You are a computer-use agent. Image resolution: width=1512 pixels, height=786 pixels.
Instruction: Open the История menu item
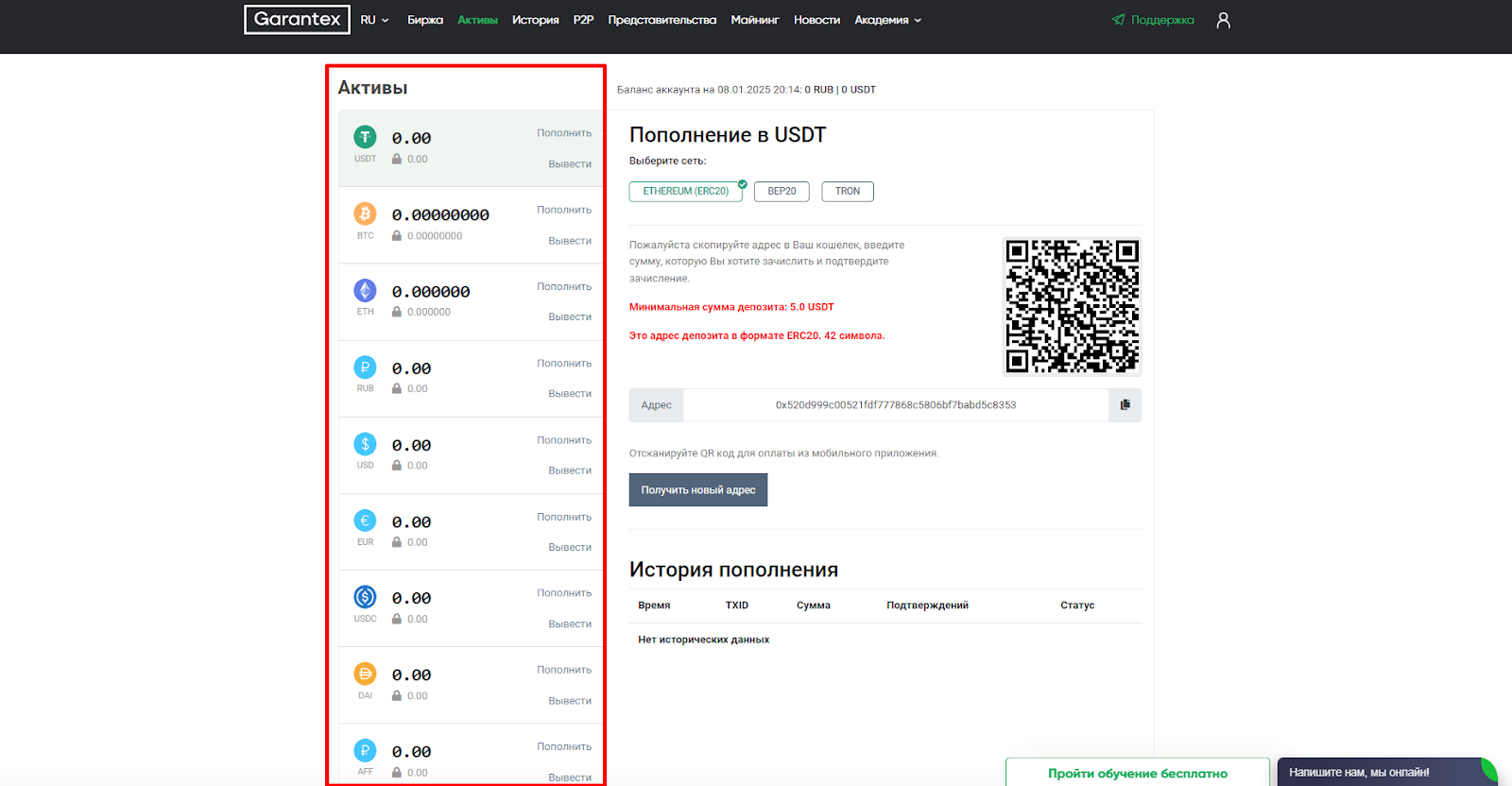tap(536, 20)
